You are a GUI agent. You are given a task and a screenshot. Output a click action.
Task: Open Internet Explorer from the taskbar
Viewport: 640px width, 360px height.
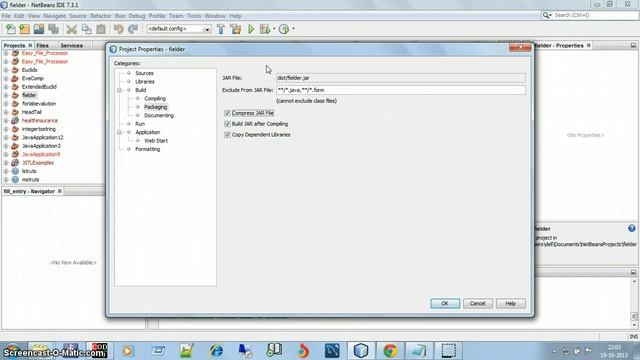pyautogui.click(x=216, y=351)
